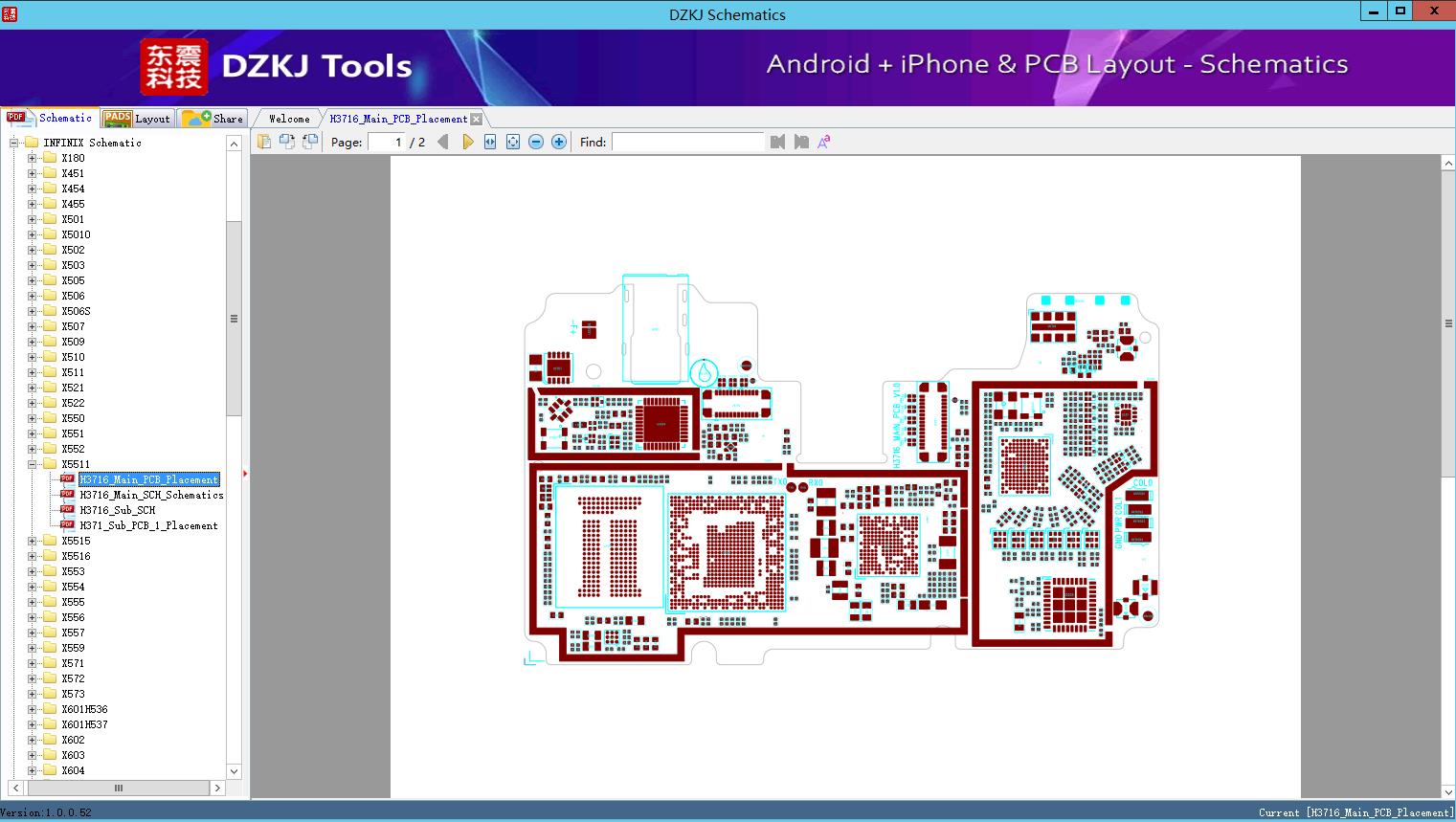Select the X557 folder label
The height and width of the screenshot is (822, 1456).
pyautogui.click(x=73, y=633)
